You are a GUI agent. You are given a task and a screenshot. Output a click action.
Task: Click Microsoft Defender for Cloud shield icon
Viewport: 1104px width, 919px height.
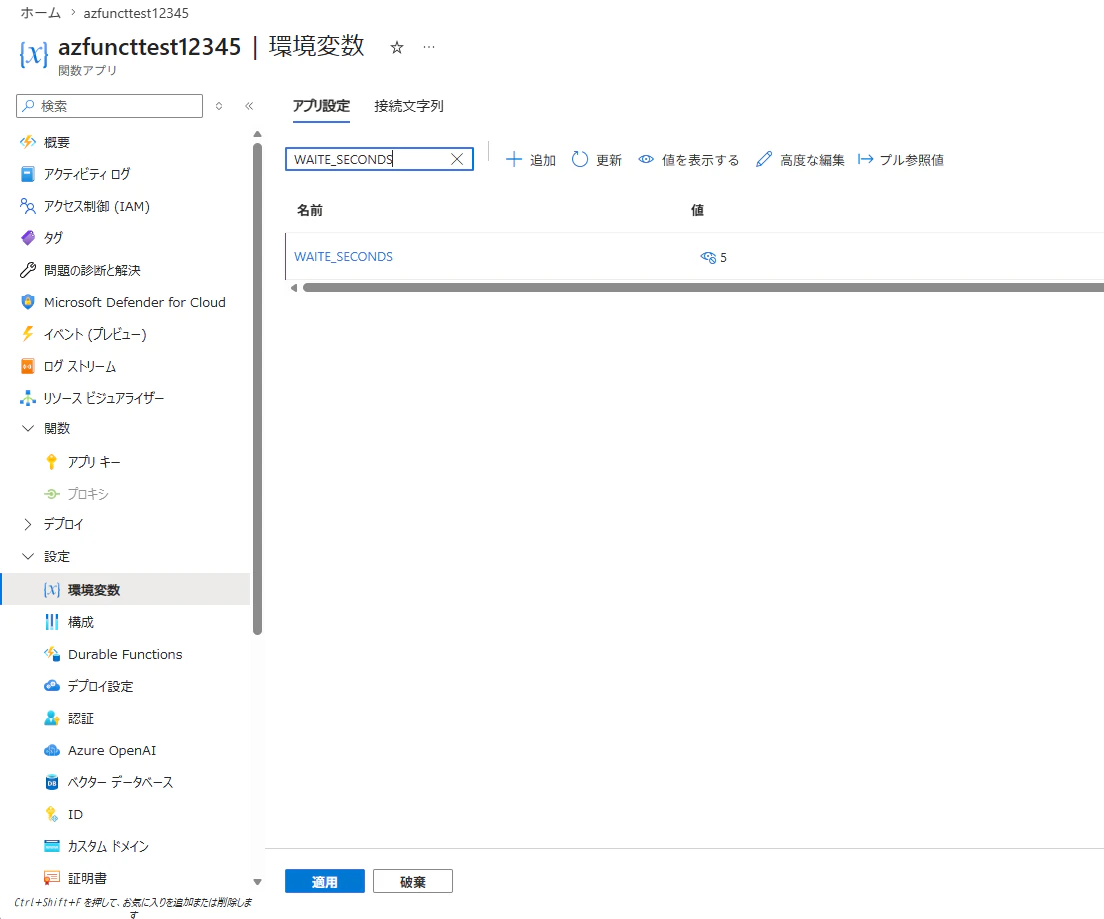point(27,302)
